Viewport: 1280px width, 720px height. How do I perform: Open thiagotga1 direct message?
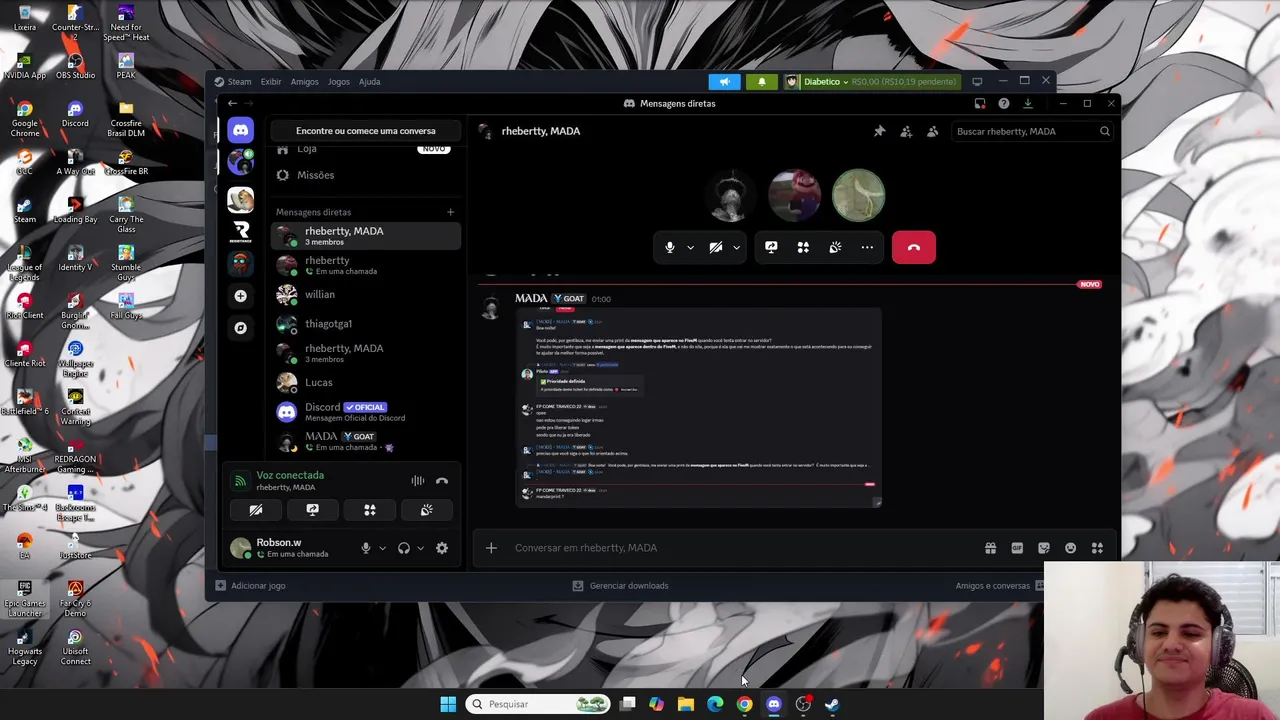pyautogui.click(x=365, y=324)
